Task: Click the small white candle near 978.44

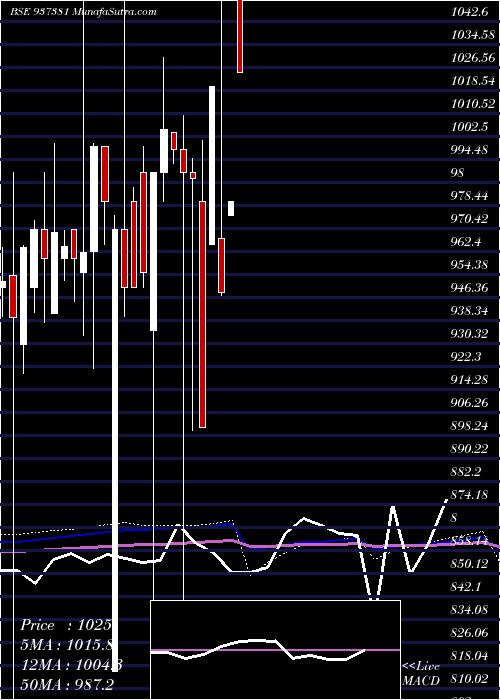Action: pyautogui.click(x=231, y=208)
